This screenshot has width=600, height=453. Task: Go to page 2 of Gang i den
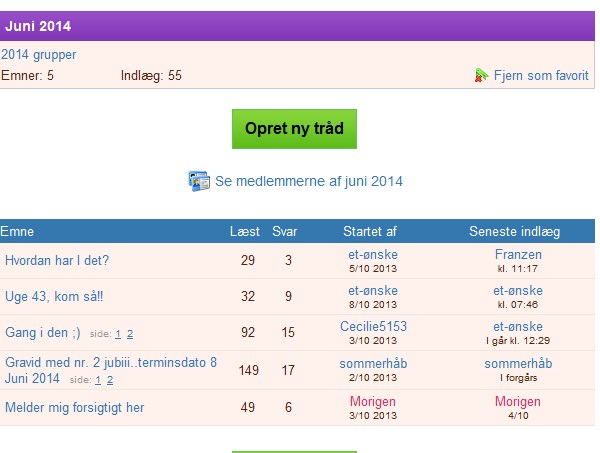click(130, 334)
